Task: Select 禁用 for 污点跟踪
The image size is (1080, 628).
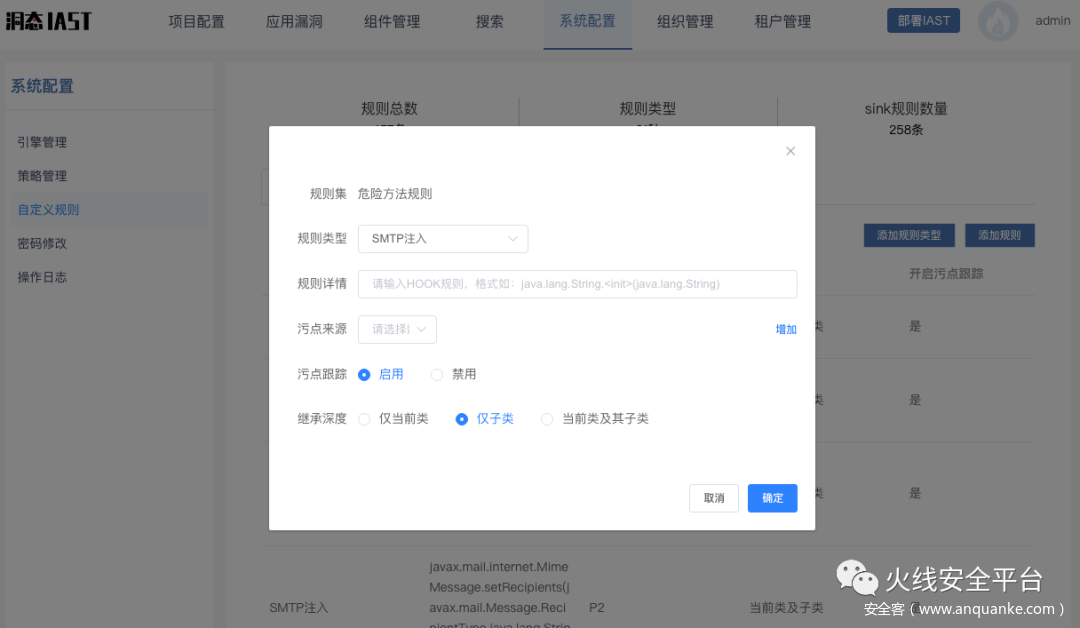Action: (x=437, y=374)
